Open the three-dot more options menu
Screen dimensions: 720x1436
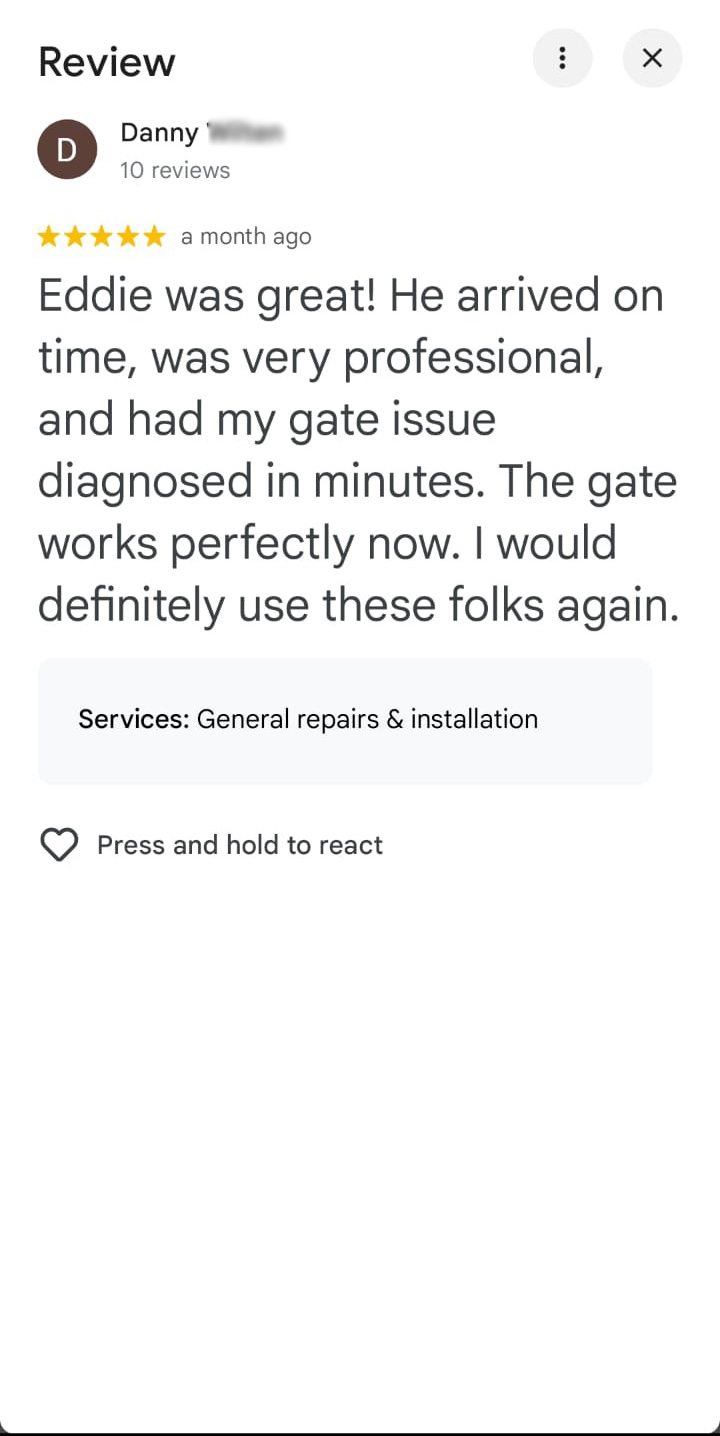562,59
